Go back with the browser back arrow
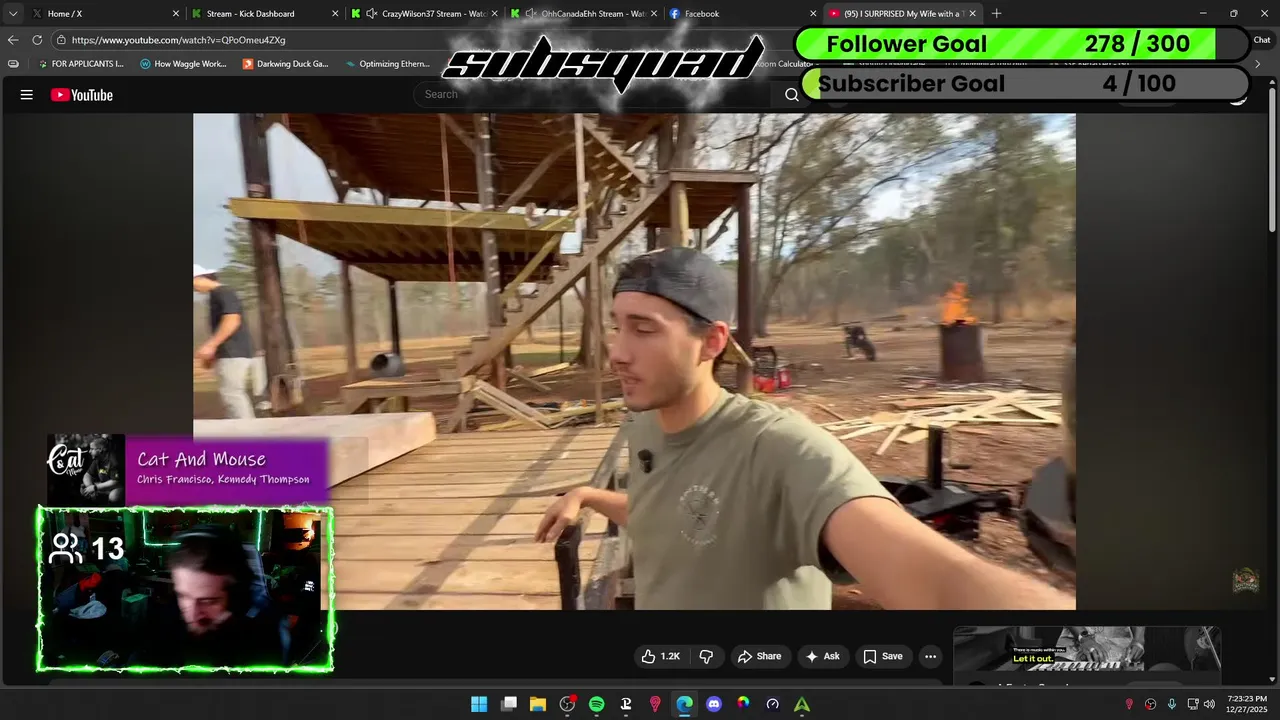 click(x=12, y=40)
